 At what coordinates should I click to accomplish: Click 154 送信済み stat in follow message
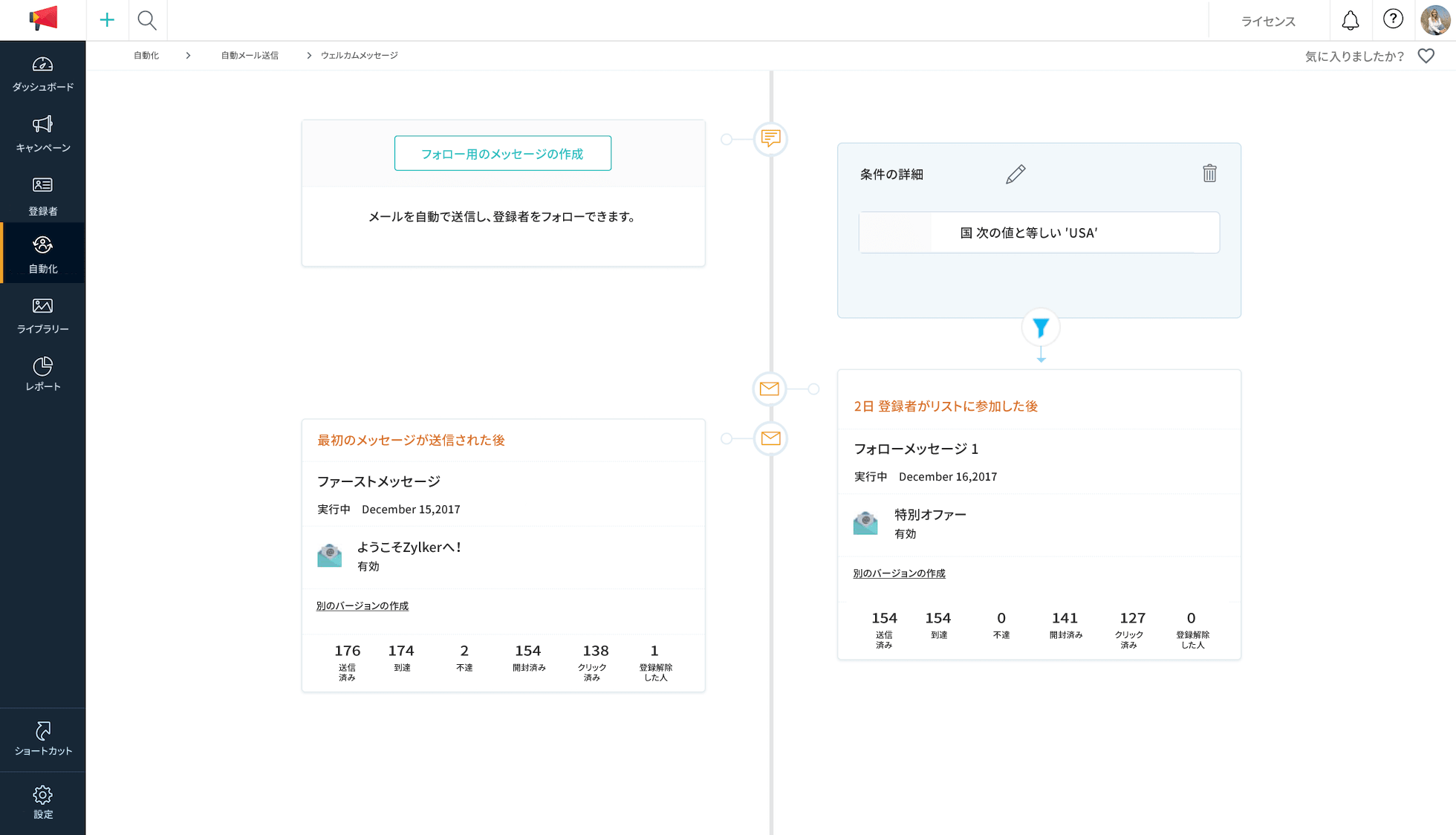884,629
